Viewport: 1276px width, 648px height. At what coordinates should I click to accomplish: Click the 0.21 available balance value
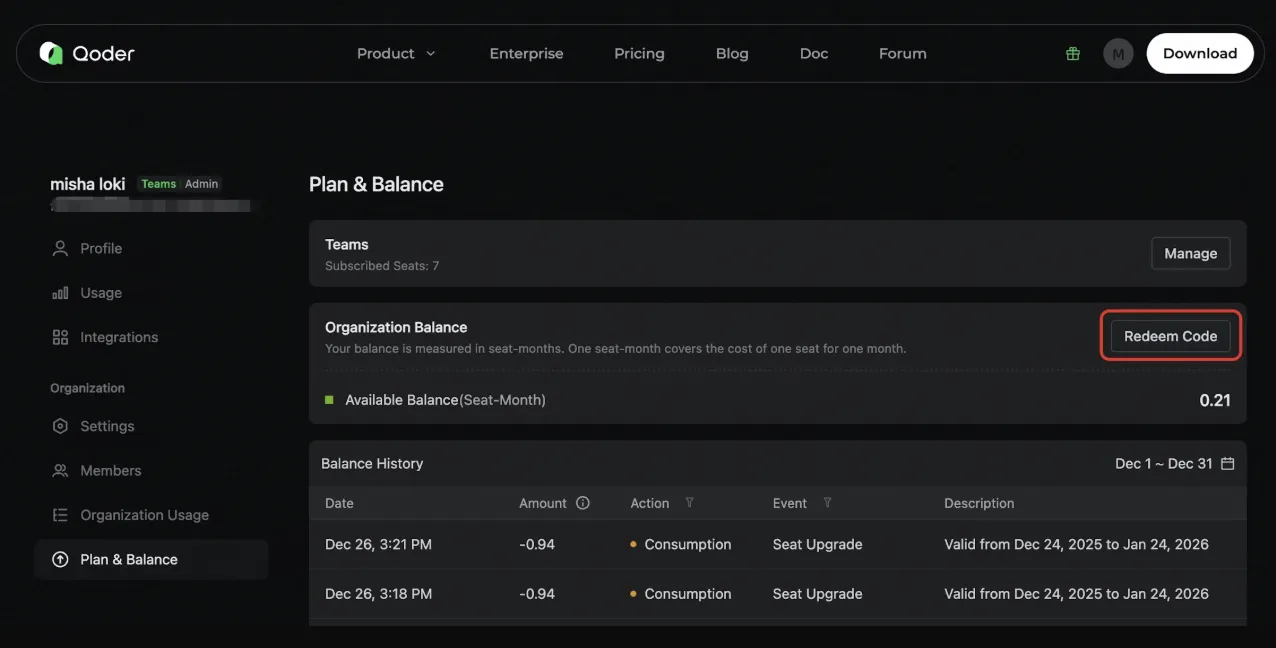coord(1215,400)
